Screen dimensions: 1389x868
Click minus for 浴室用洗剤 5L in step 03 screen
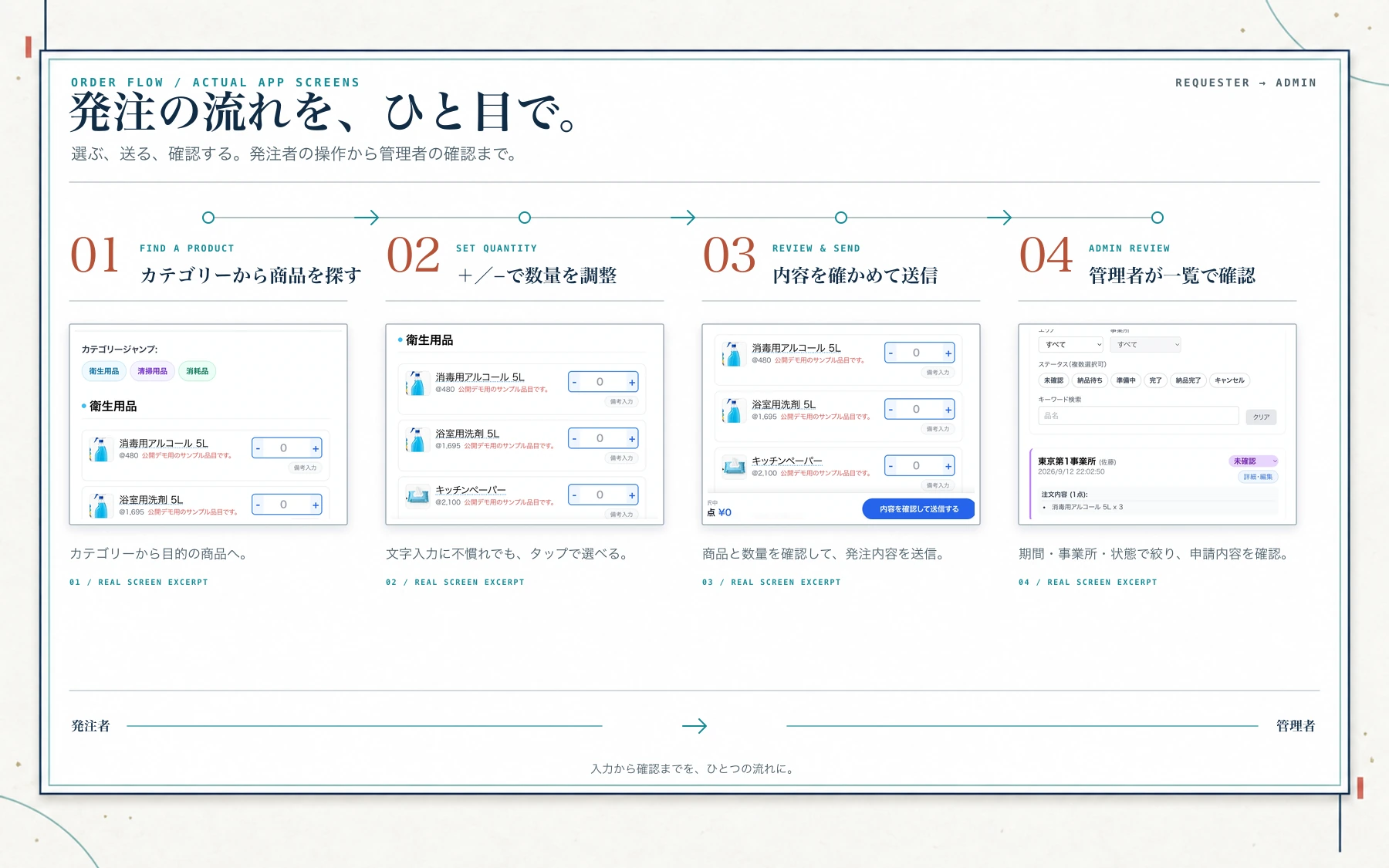tap(891, 410)
